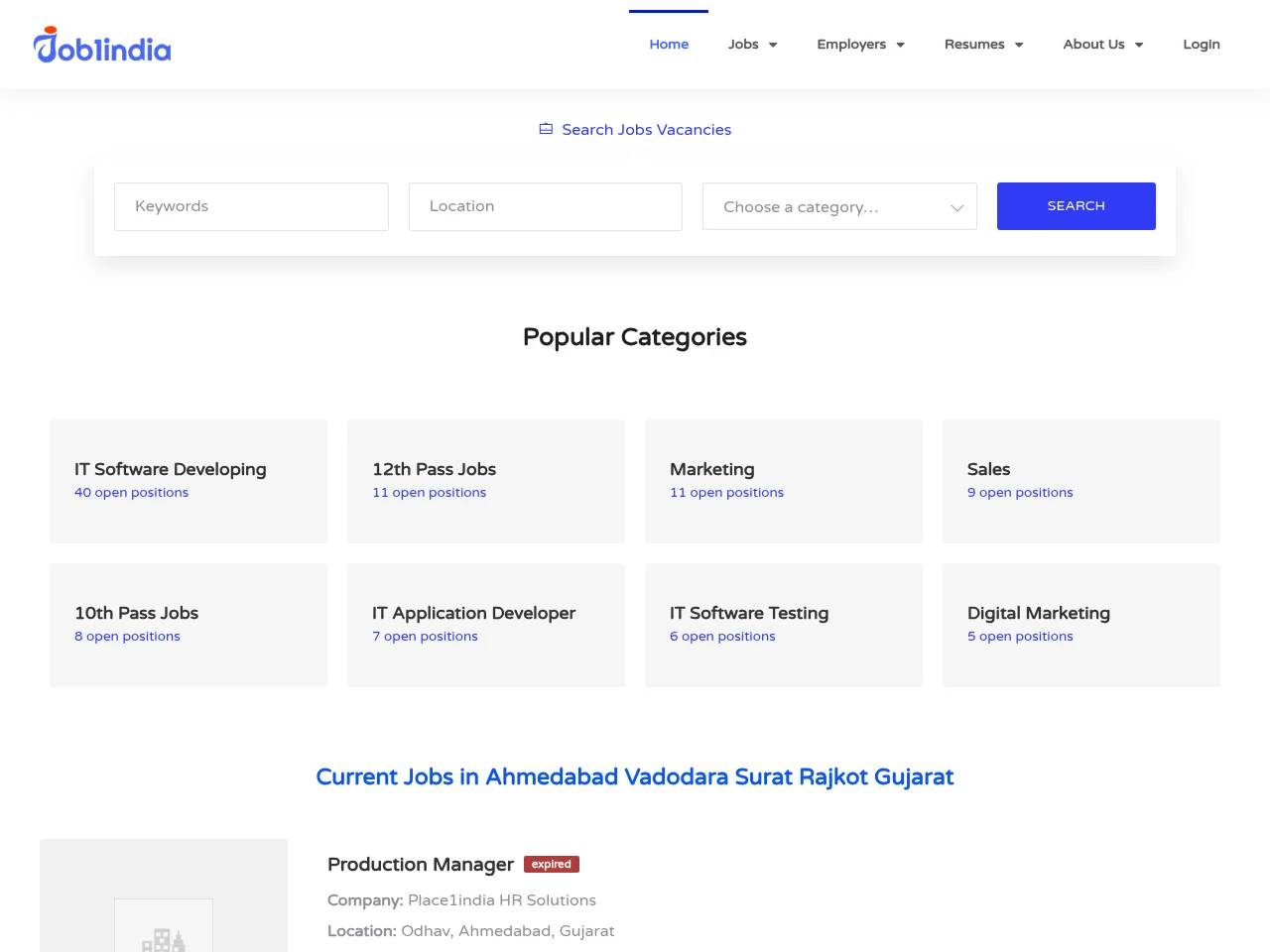Open the 12th Pass Jobs category
The image size is (1270, 952).
486,481
